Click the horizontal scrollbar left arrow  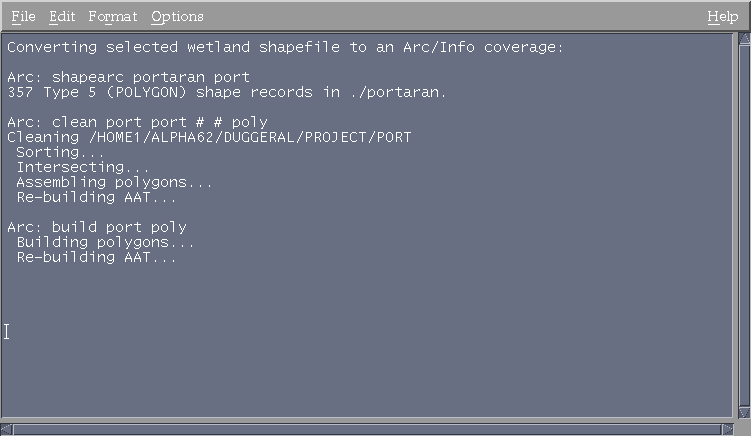8,429
